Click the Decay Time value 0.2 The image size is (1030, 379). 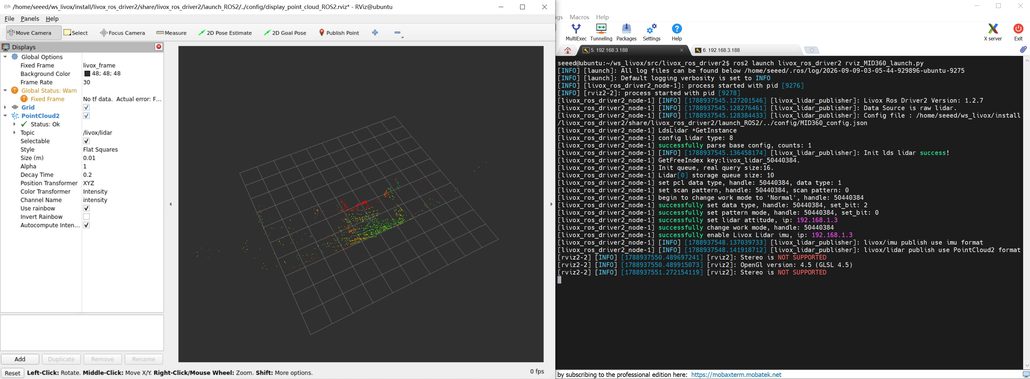pos(87,175)
